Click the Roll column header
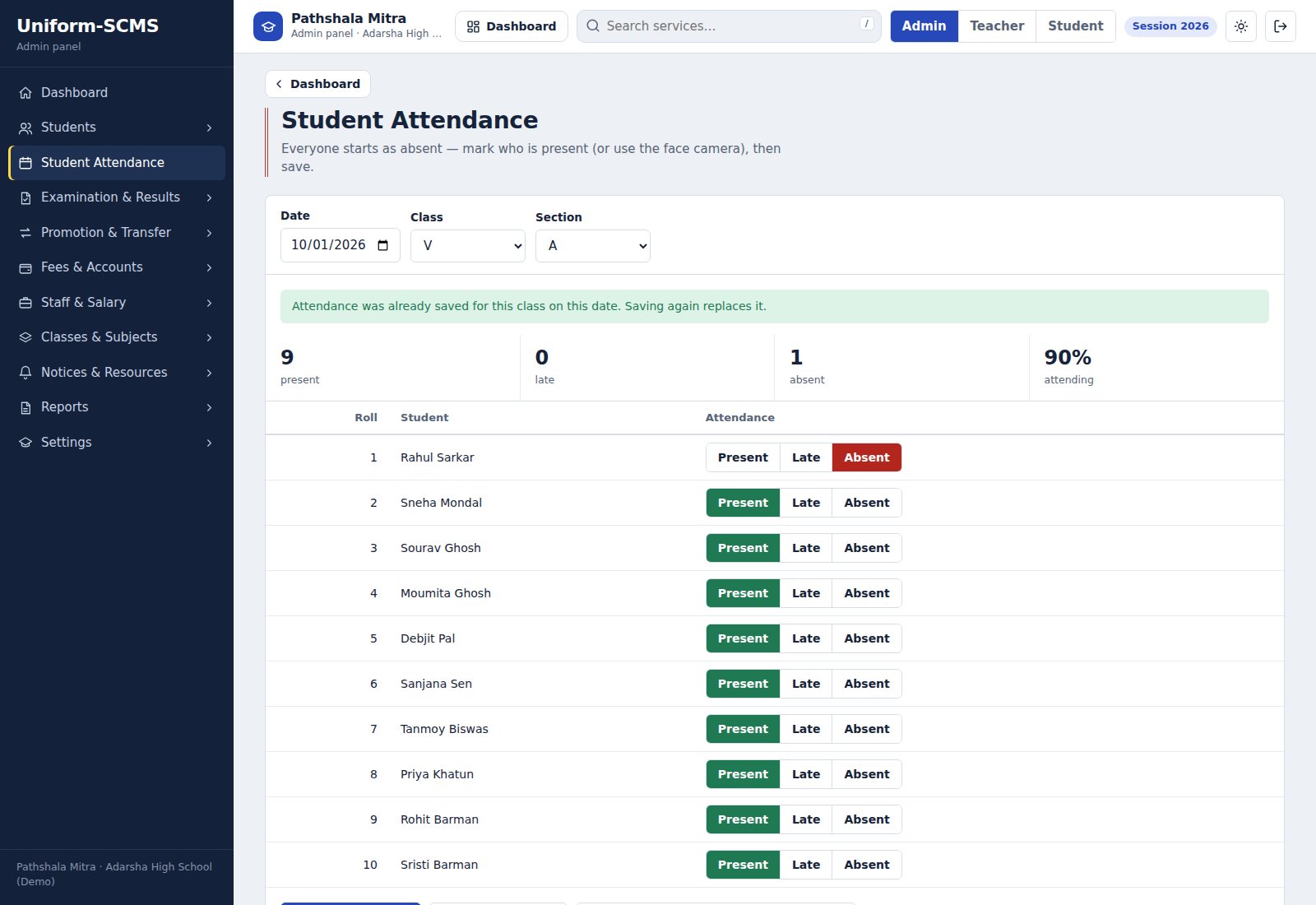Viewport: 1316px width, 905px height. click(366, 418)
